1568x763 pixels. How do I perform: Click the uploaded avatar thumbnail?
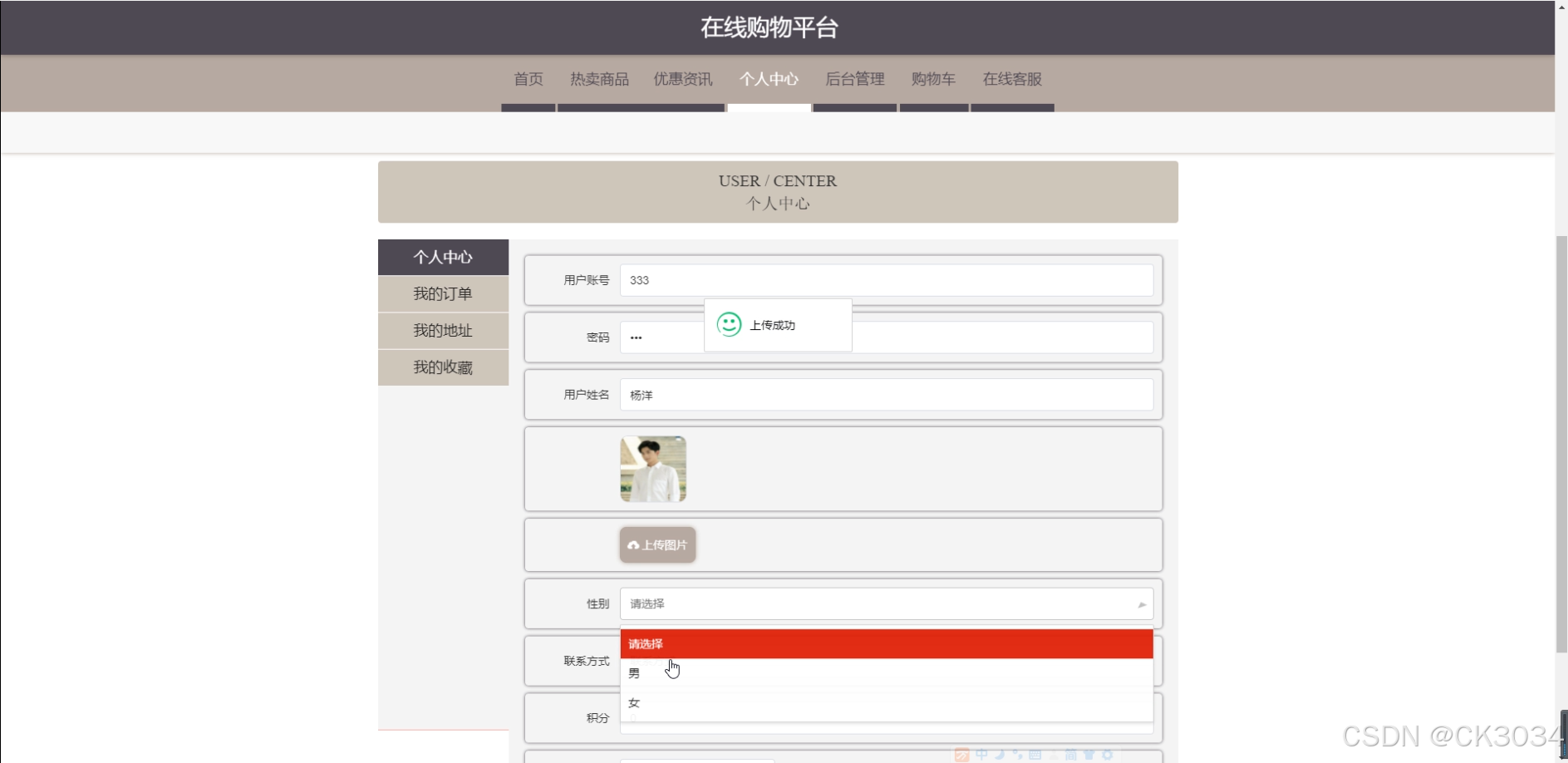(x=653, y=469)
